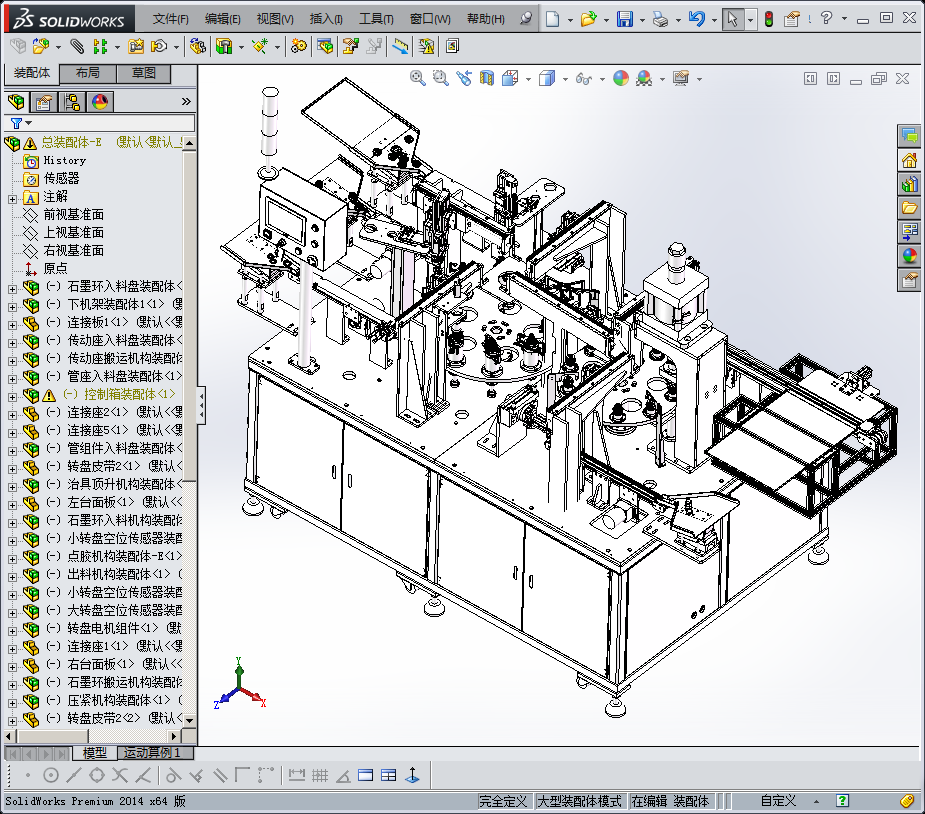This screenshot has height=814, width=925.
Task: Click the Open file folder icon
Action: pyautogui.click(x=588, y=19)
